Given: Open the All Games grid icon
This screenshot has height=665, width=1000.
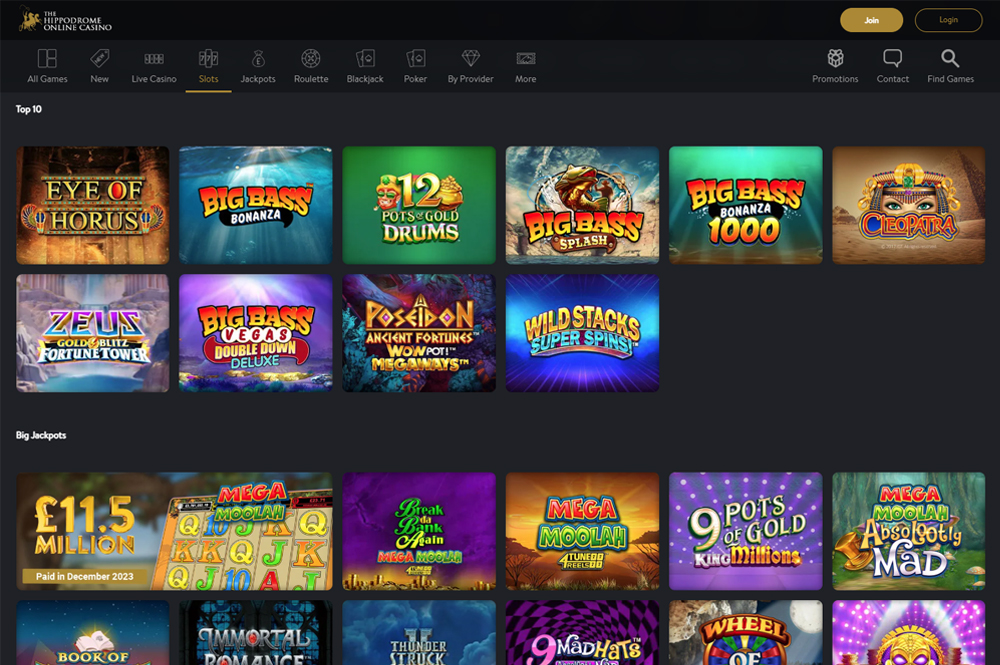Looking at the screenshot, I should click(x=47, y=59).
